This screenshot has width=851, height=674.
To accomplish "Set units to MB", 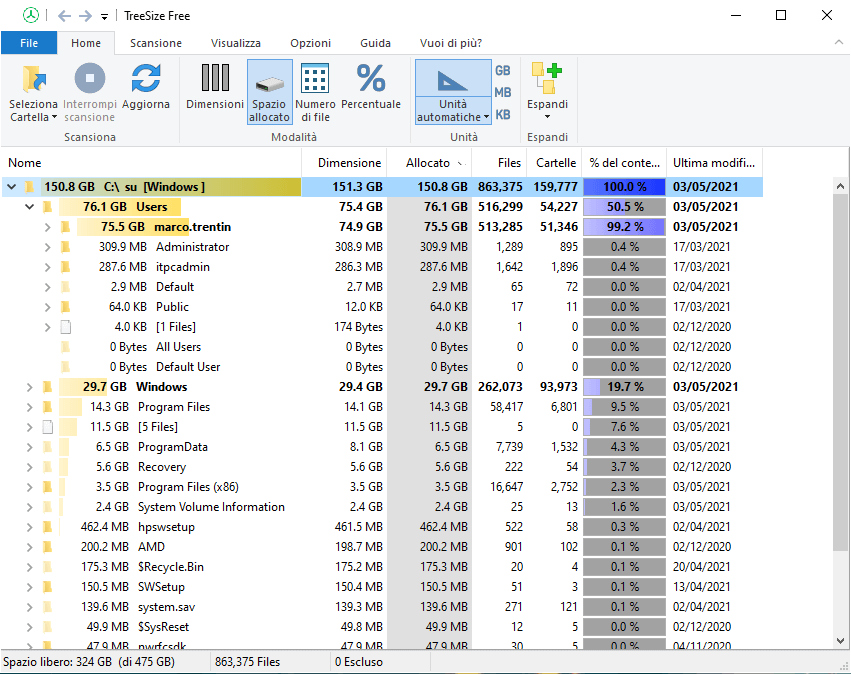I will 503,92.
